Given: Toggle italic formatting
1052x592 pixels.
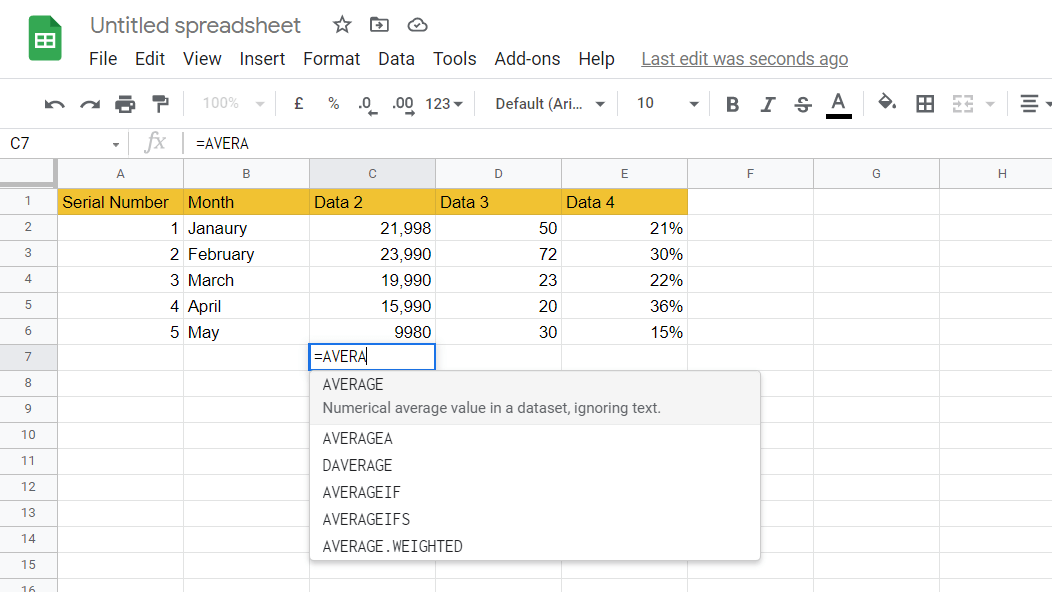Looking at the screenshot, I should (x=768, y=104).
